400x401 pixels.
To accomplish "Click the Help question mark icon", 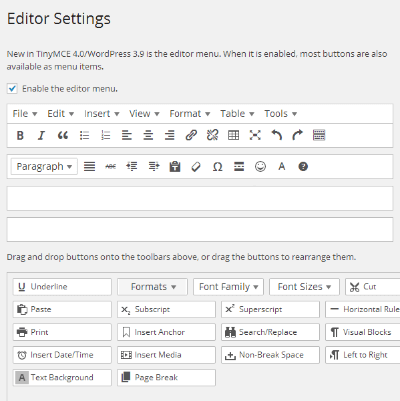I will (303, 166).
